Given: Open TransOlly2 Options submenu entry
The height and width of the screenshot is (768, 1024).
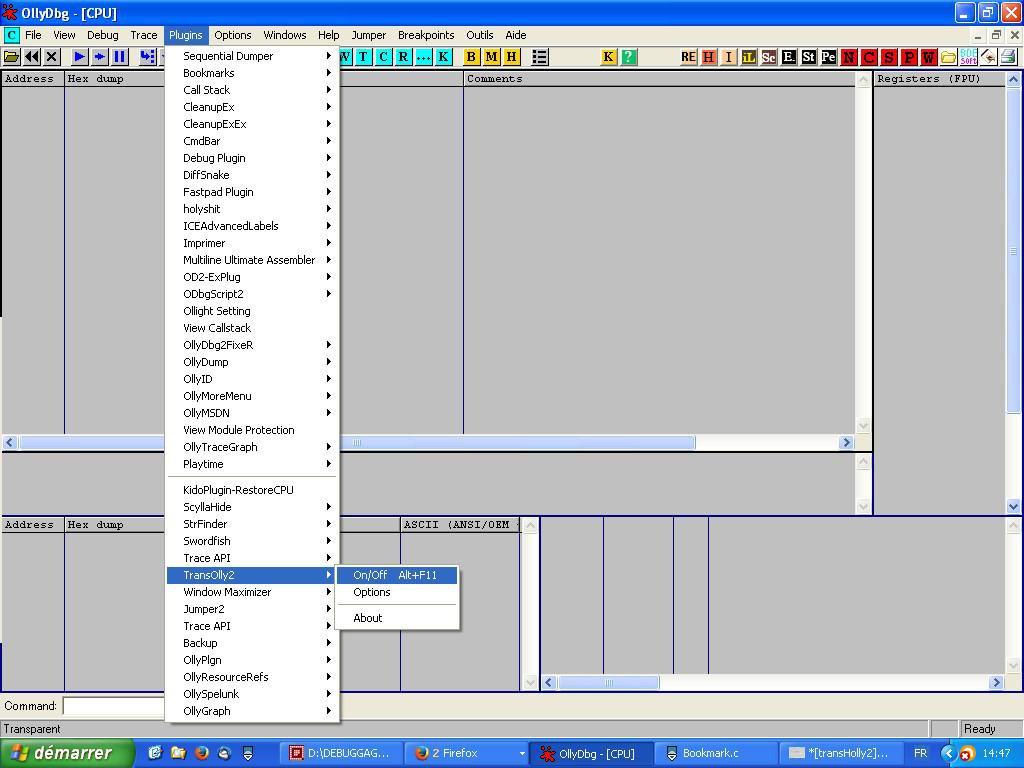Looking at the screenshot, I should [396, 592].
